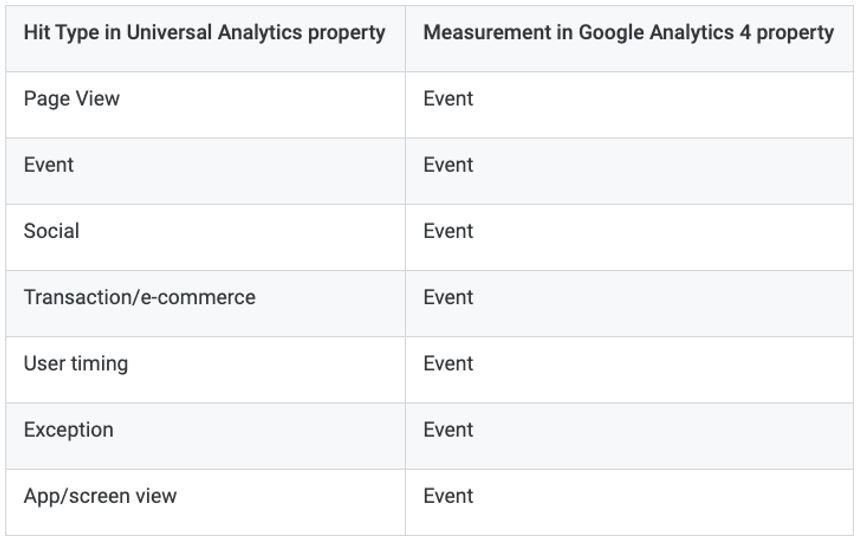This screenshot has width=859, height=542.
Task: Click the 'Event' hit type cell
Action: (205, 171)
